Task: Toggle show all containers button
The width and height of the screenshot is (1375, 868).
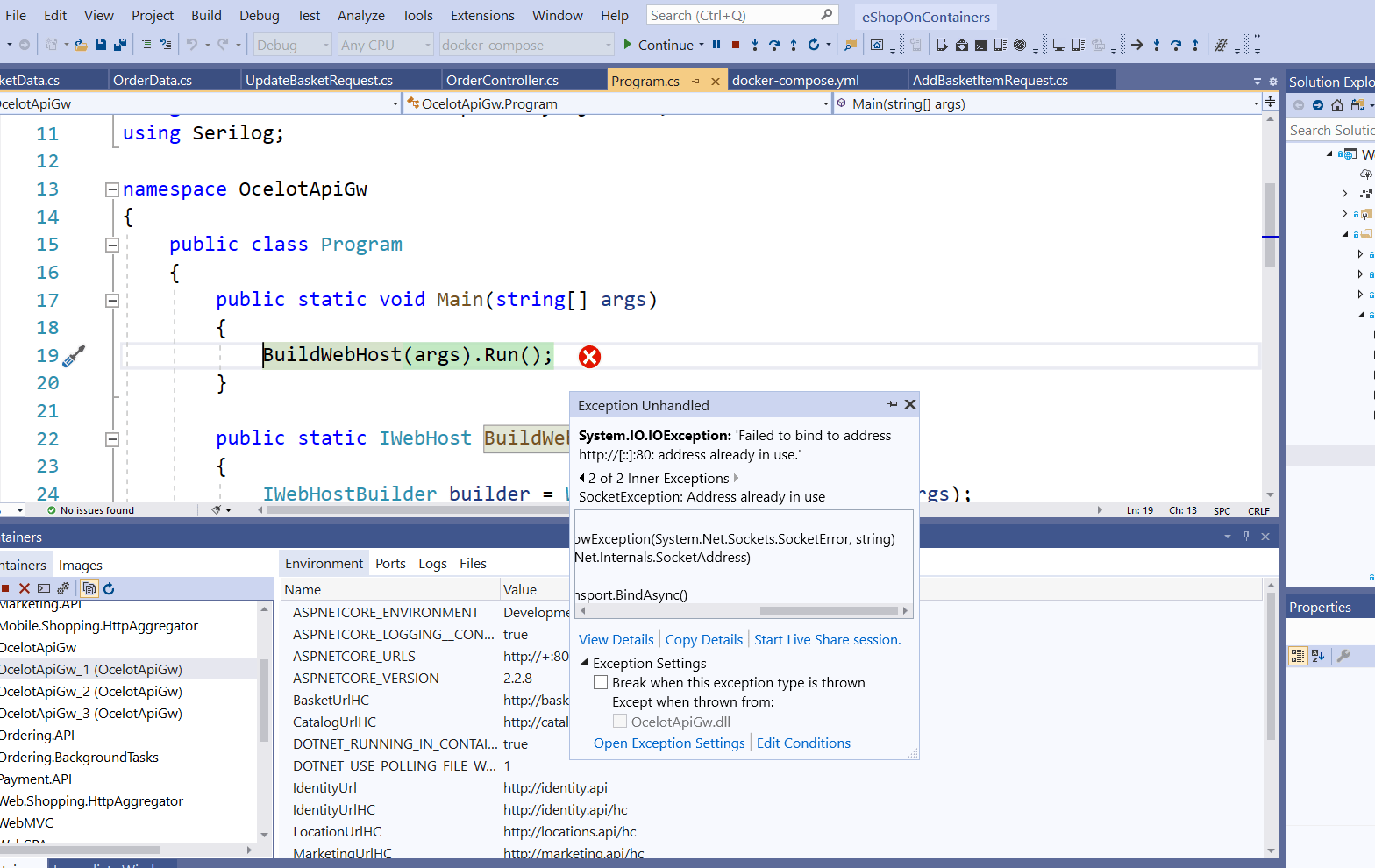Action: [89, 588]
